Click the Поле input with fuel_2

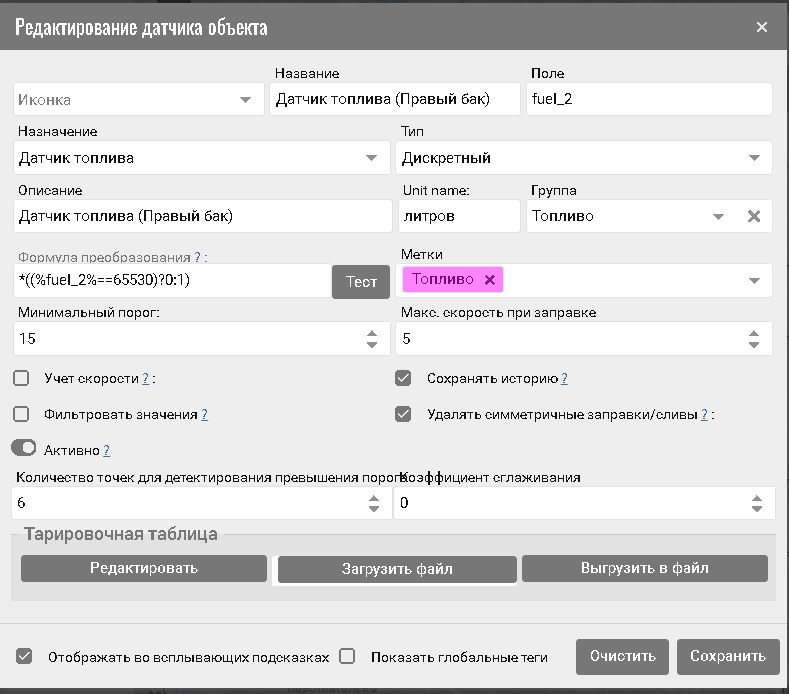click(649, 99)
